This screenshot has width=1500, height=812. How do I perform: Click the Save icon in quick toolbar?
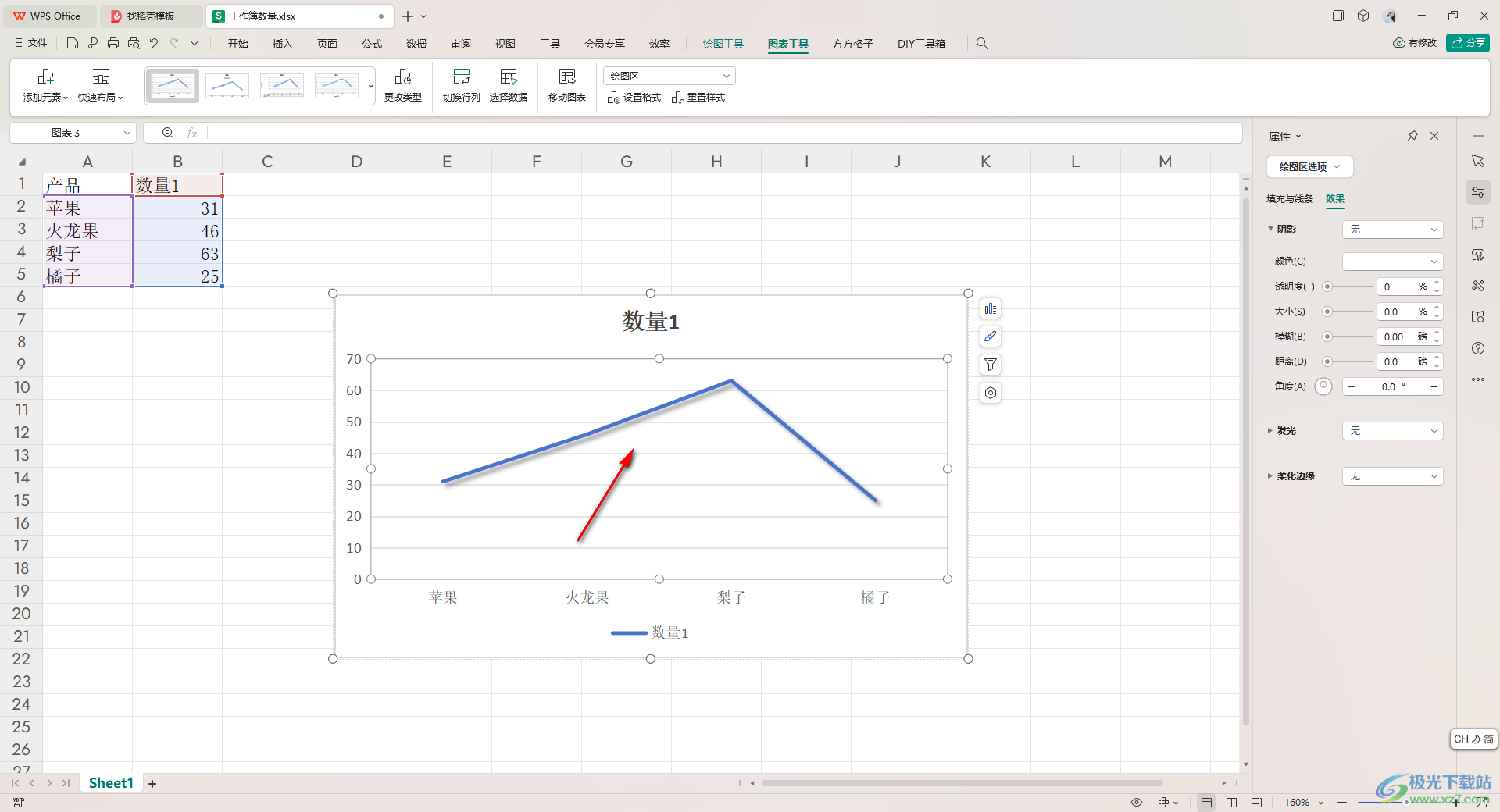[x=73, y=44]
